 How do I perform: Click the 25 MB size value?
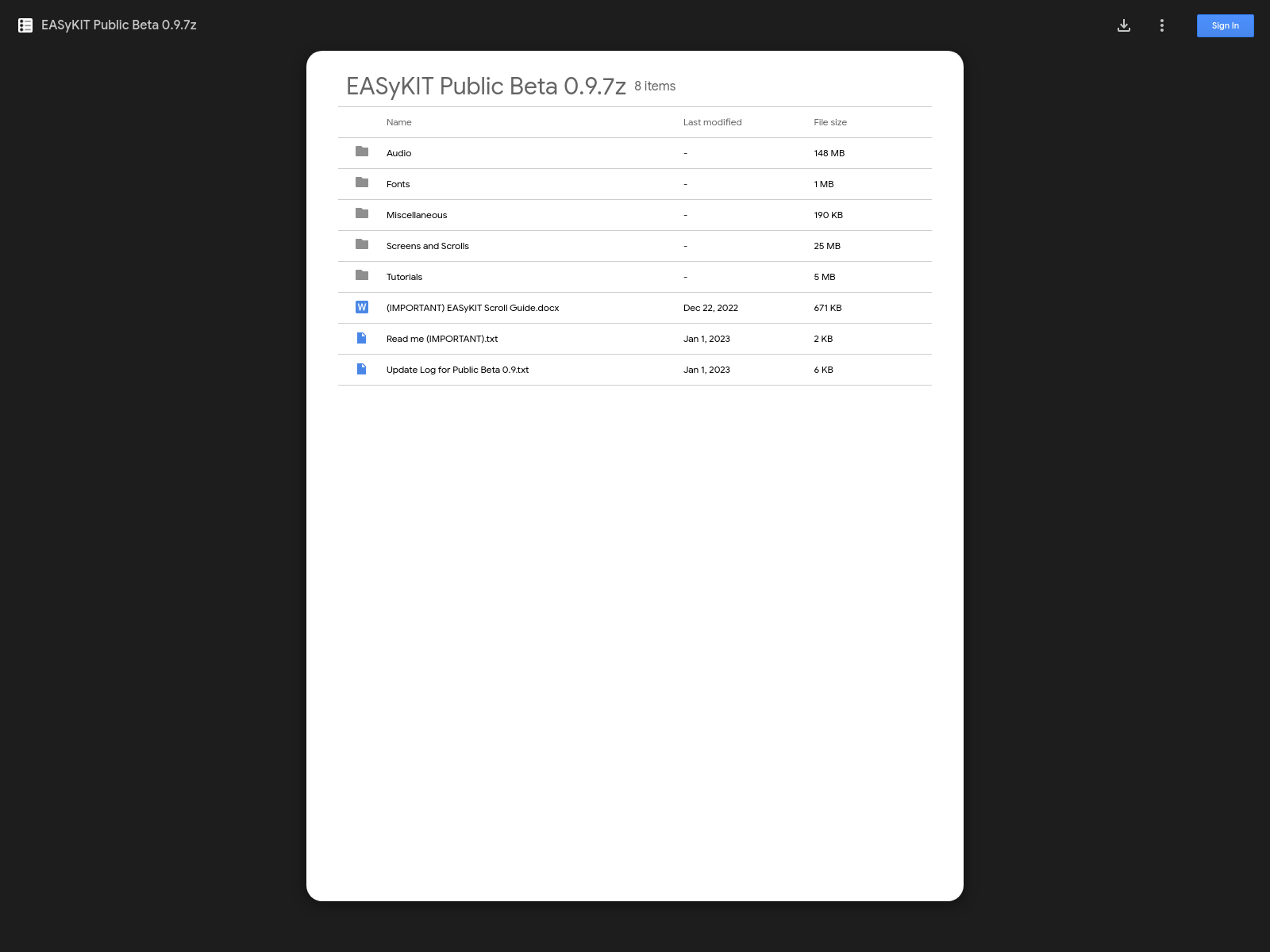(x=826, y=246)
